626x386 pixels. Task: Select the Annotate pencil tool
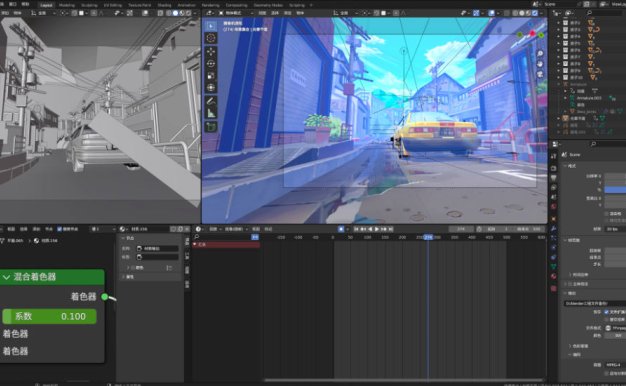(211, 101)
